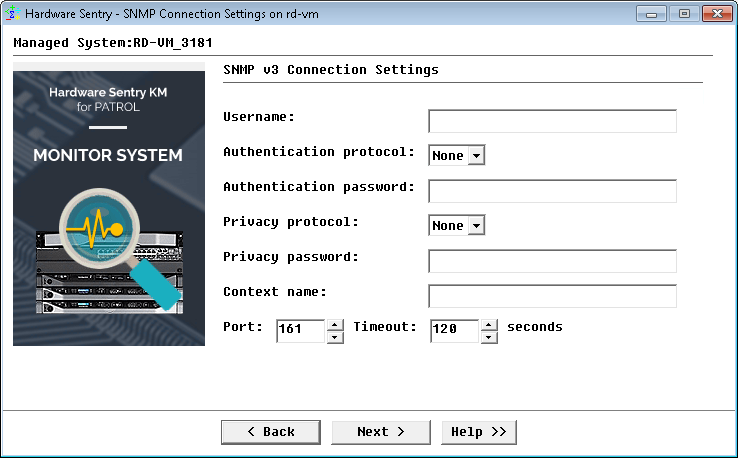The width and height of the screenshot is (738, 458).
Task: Go back with the Back button
Action: (x=271, y=432)
